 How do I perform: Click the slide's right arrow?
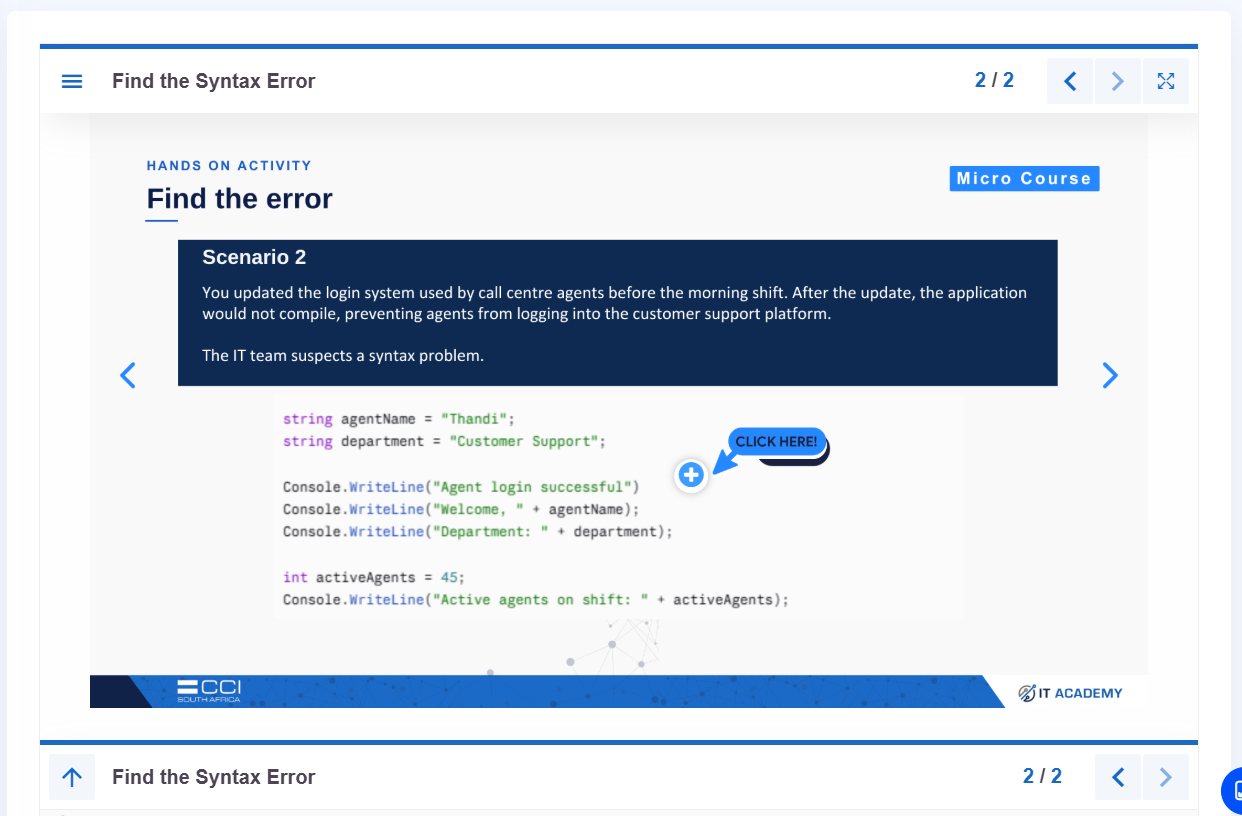pyautogui.click(x=1110, y=375)
